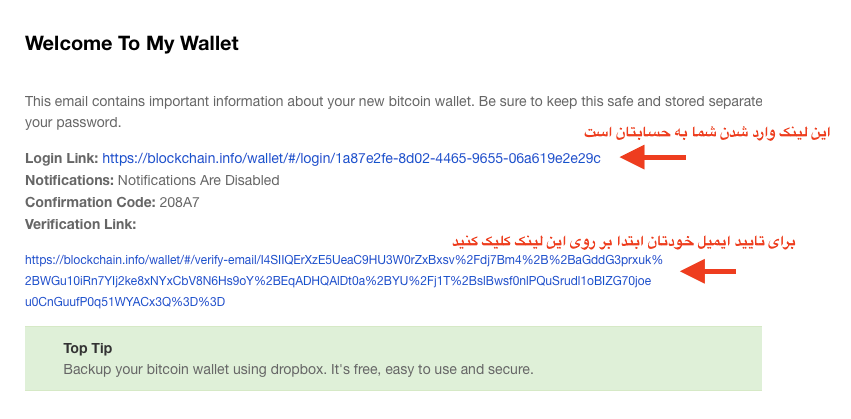Click the "Top Tip" heading
This screenshot has height=419, width=851.
click(x=88, y=348)
